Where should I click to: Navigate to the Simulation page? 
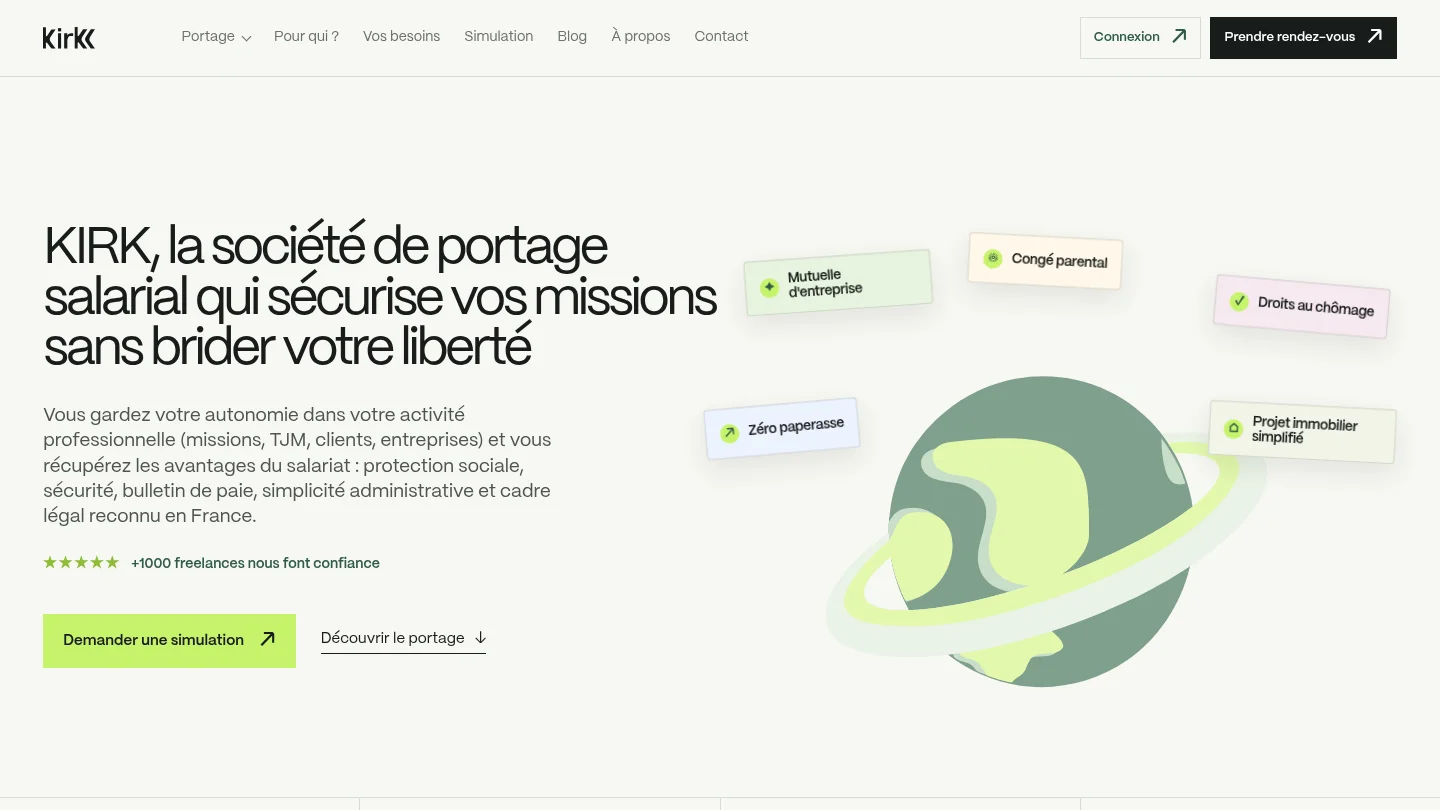tap(498, 36)
